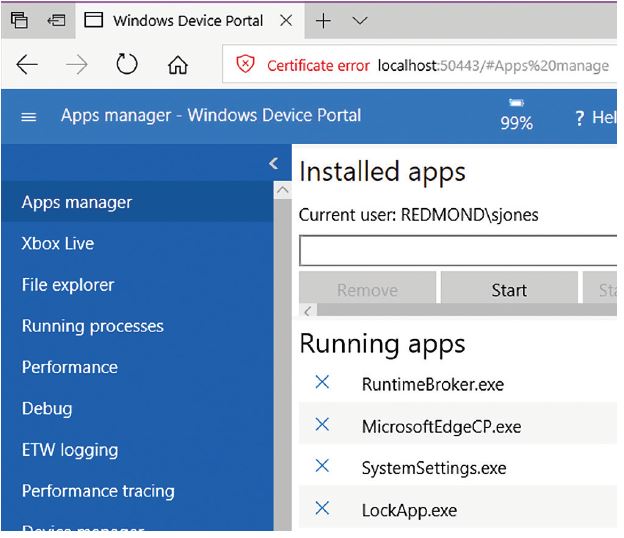Screen dimensions: 624x538
Task: Go to browser home page icon
Action: 178,66
